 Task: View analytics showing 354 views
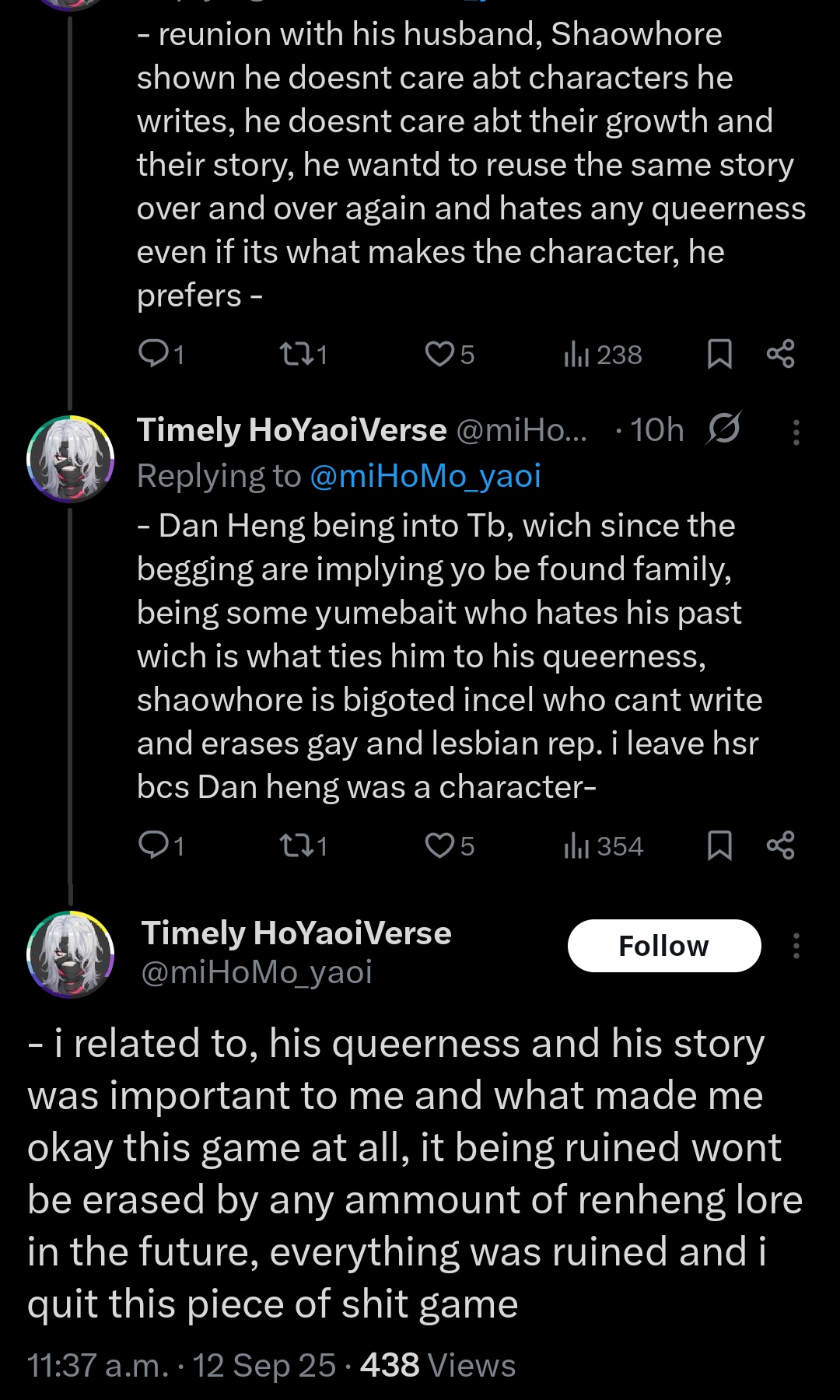click(x=604, y=845)
